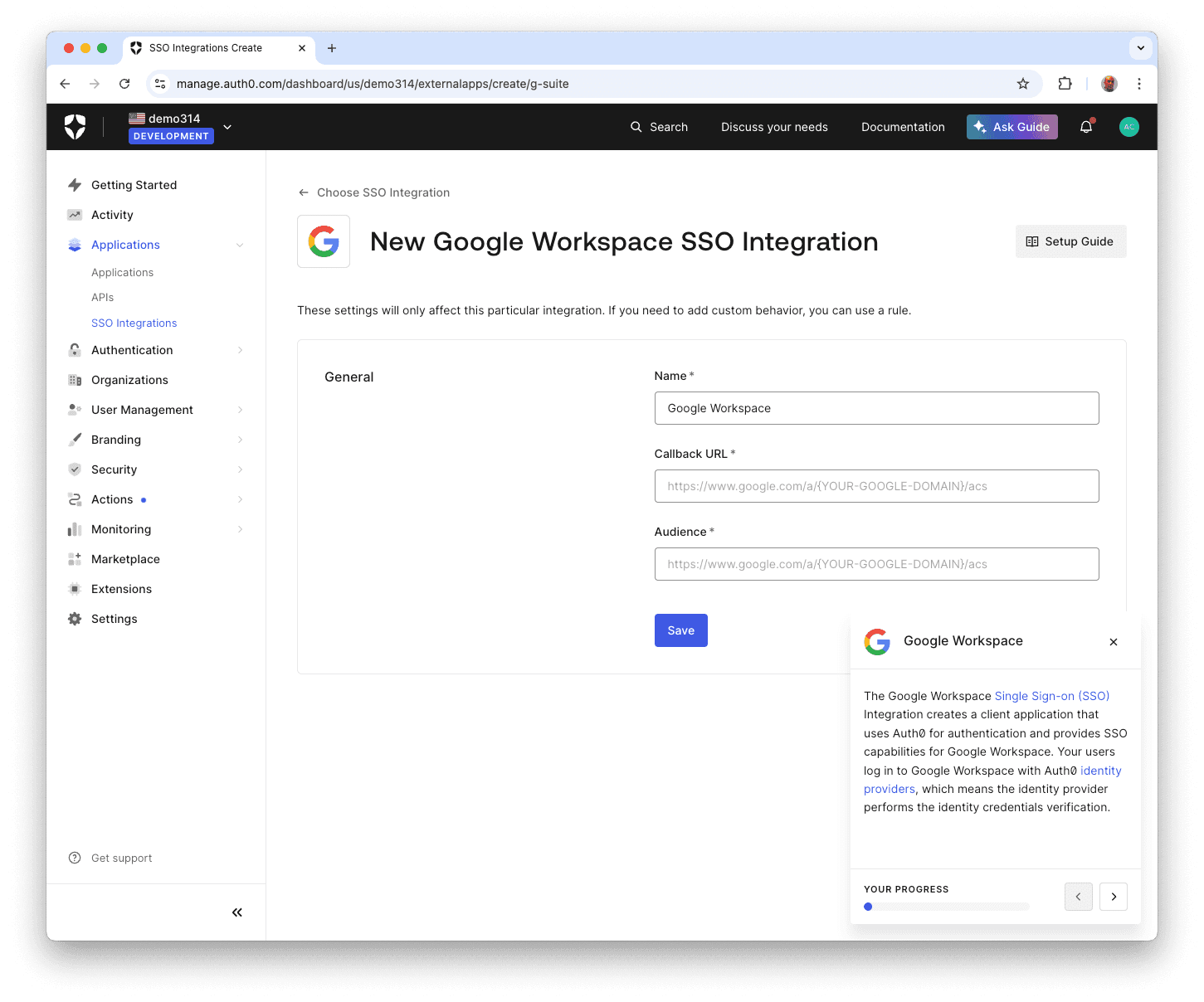Click the Save button
Screen dimensions: 1204x1002
[x=680, y=630]
